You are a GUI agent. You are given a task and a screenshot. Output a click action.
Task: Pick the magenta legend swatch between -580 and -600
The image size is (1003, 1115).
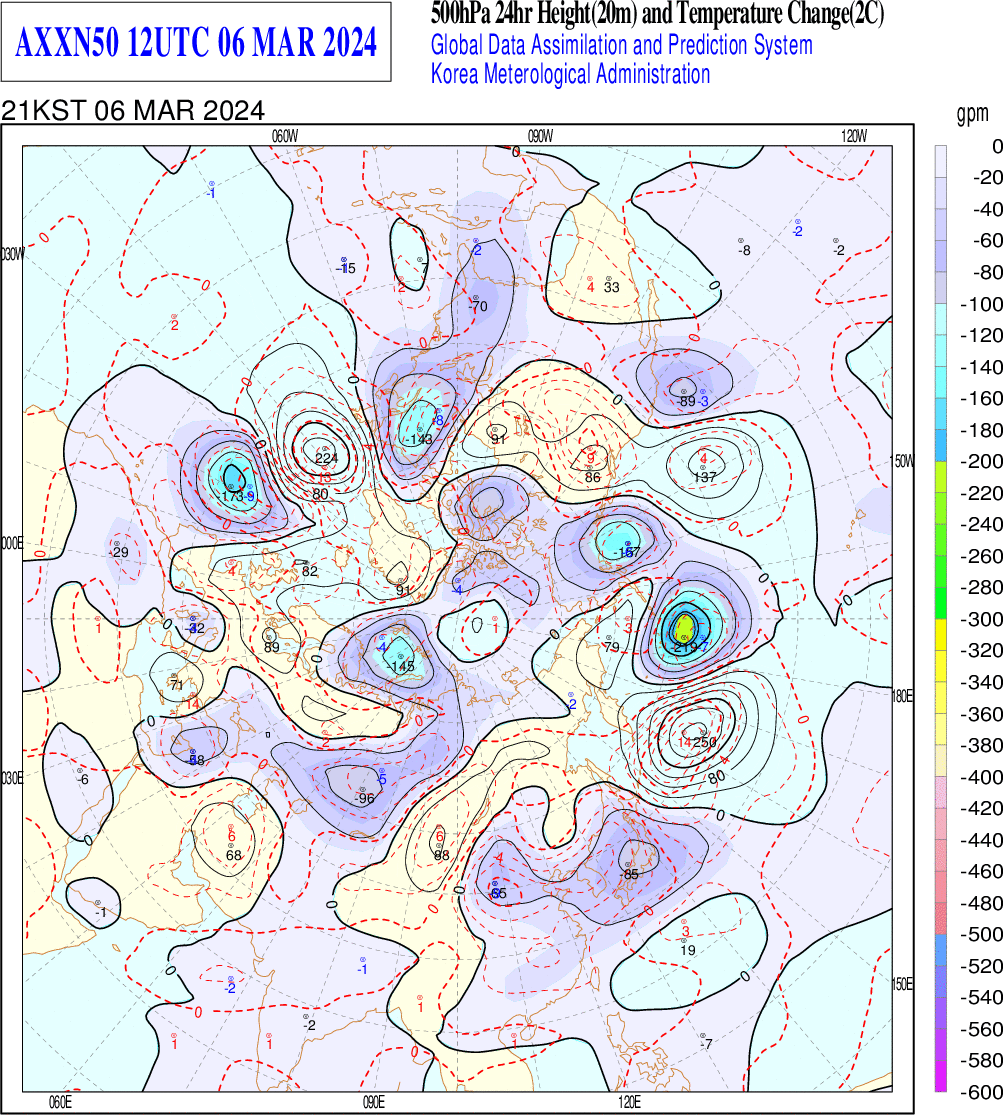click(x=940, y=1075)
